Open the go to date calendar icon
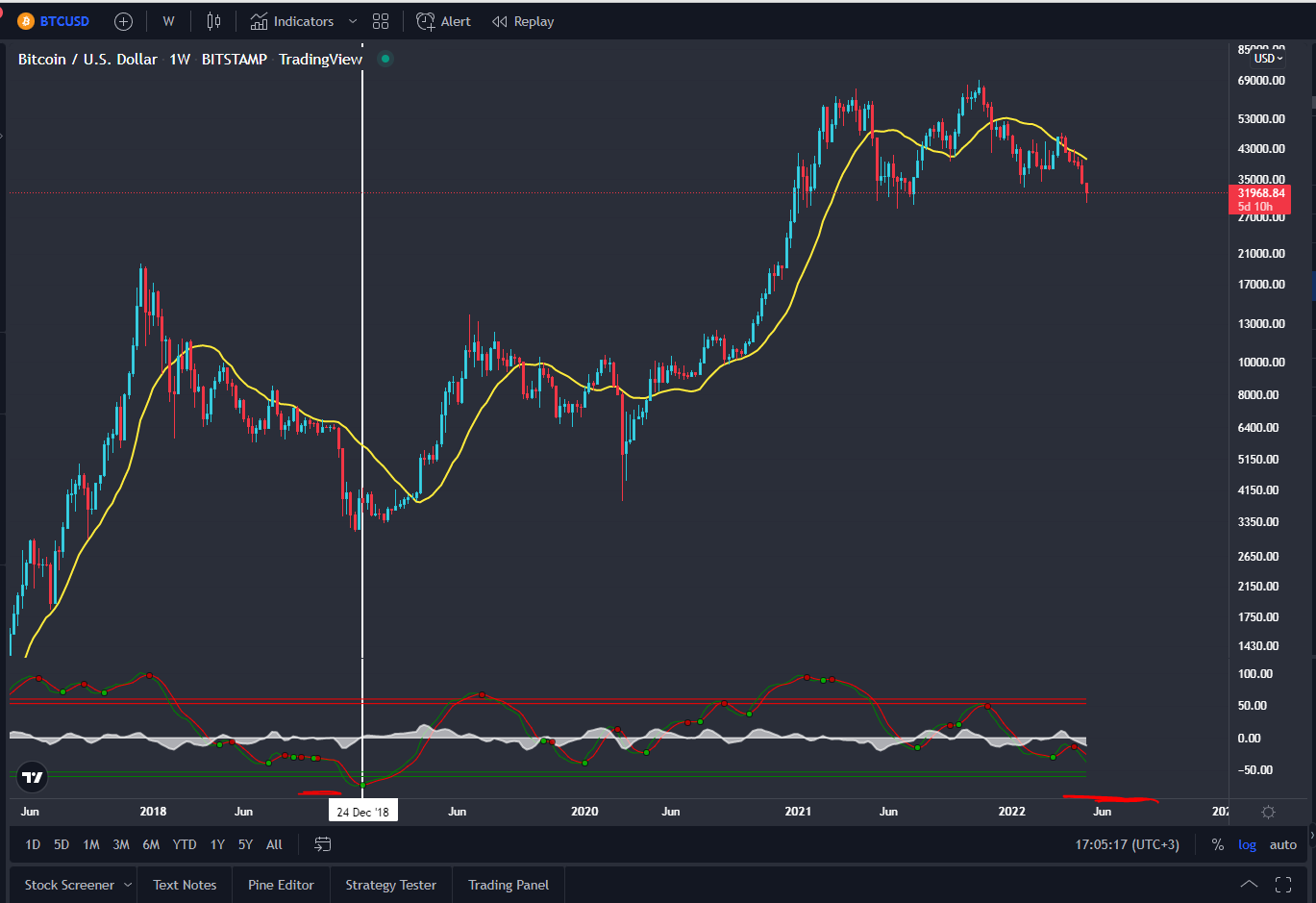This screenshot has height=903, width=1316. (x=323, y=844)
